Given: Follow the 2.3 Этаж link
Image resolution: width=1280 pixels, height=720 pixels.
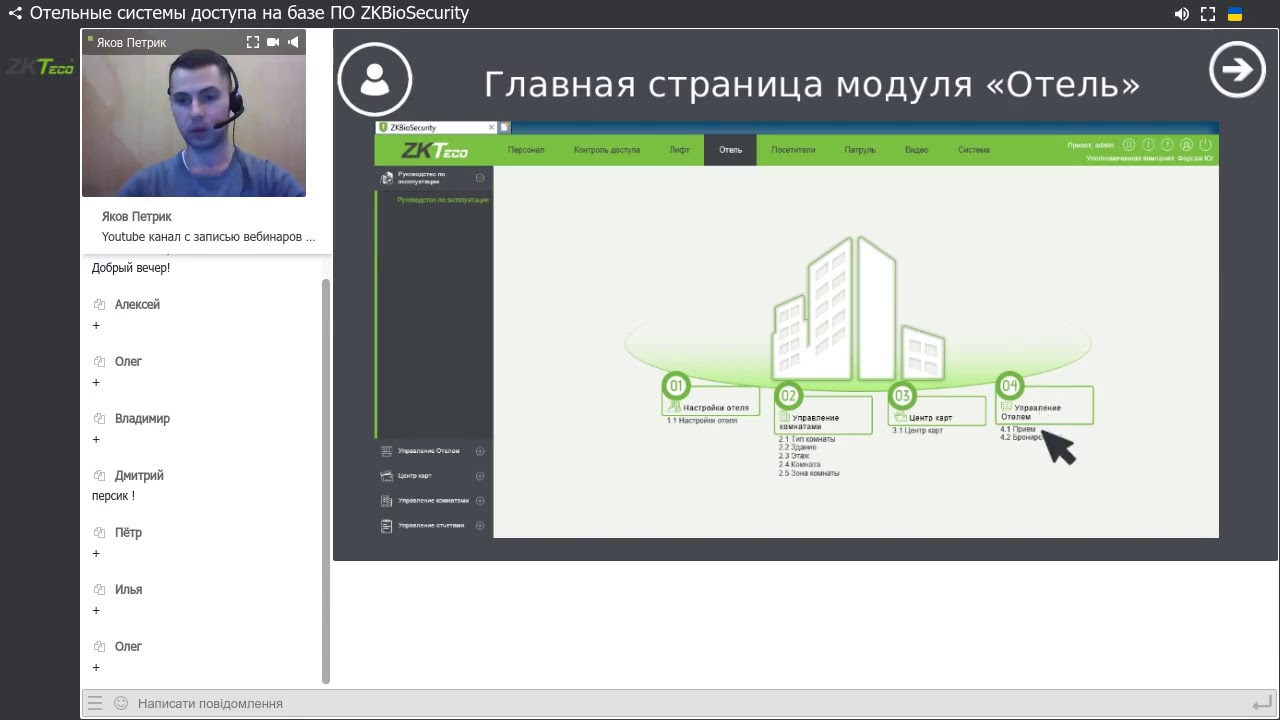Looking at the screenshot, I should tap(794, 456).
